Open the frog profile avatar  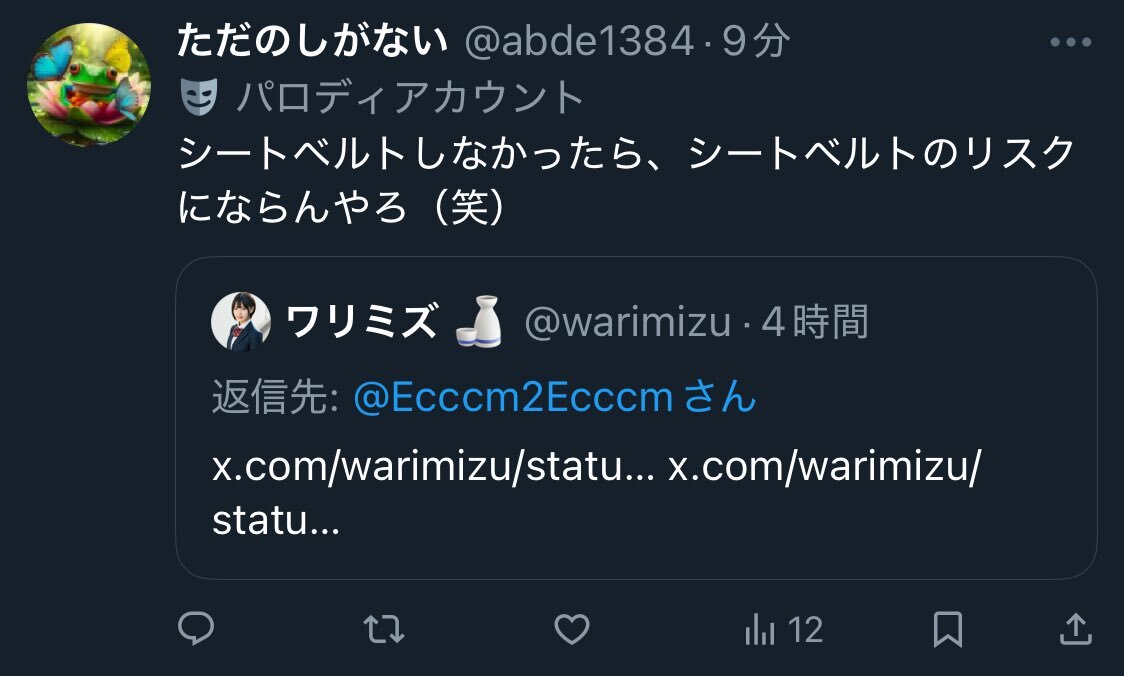[x=89, y=85]
